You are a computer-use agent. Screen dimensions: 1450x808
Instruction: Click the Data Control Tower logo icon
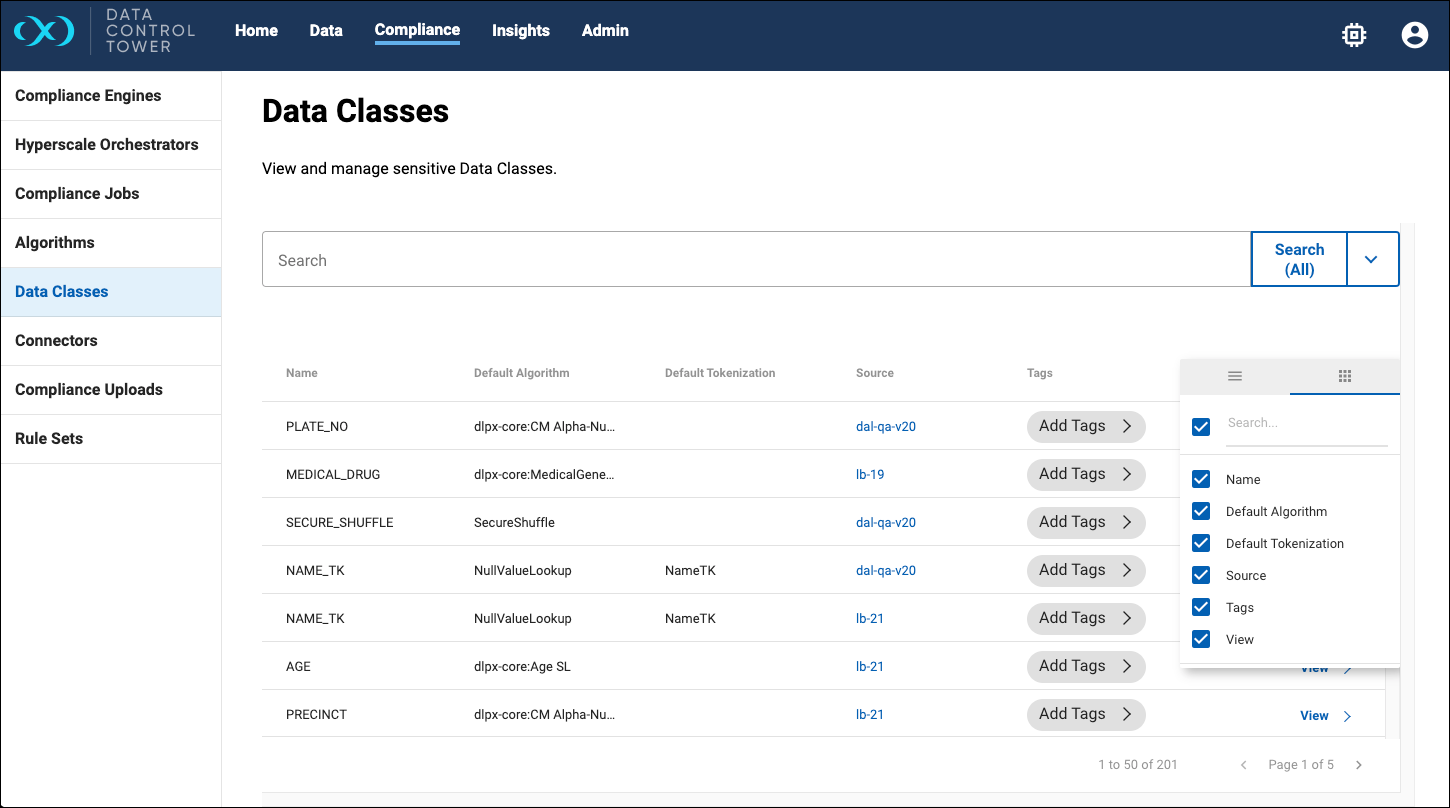(x=44, y=32)
